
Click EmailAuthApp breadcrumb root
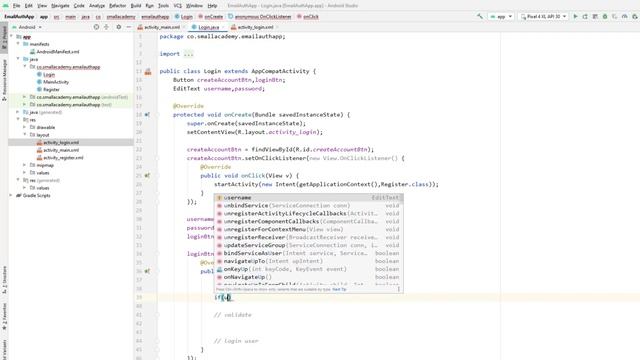pyautogui.click(x=19, y=17)
